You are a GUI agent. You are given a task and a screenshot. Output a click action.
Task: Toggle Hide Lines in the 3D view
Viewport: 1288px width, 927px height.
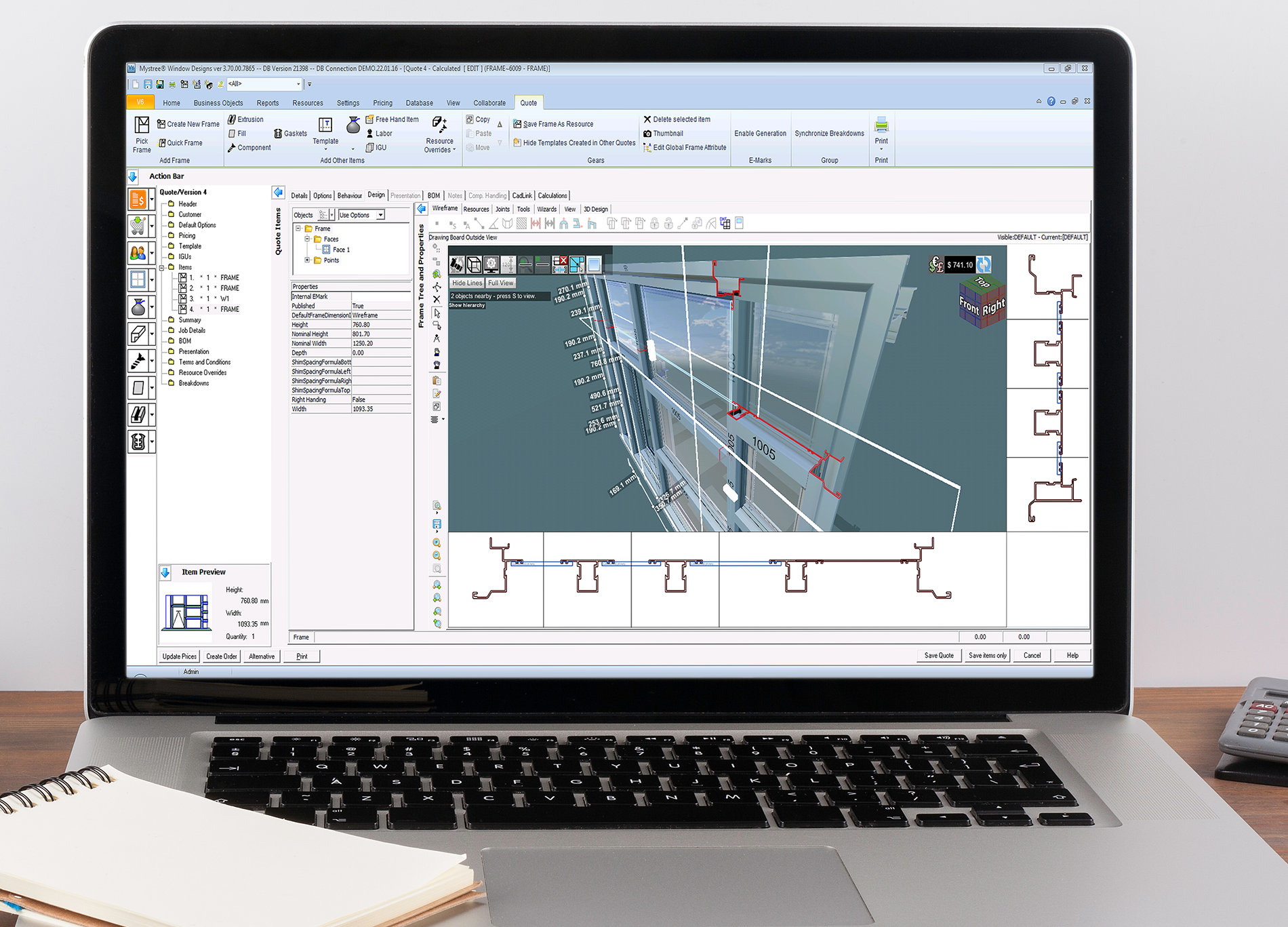pos(467,283)
